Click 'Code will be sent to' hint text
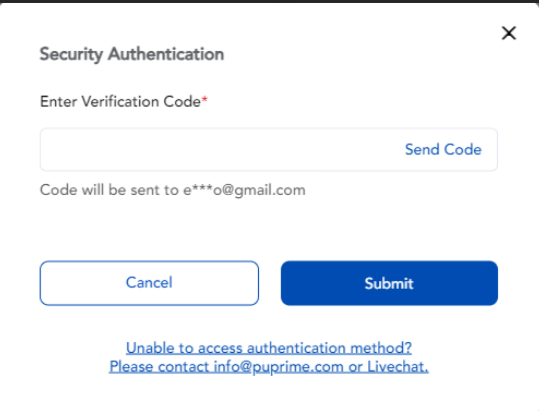Viewport: 539px width, 412px height. click(x=110, y=190)
